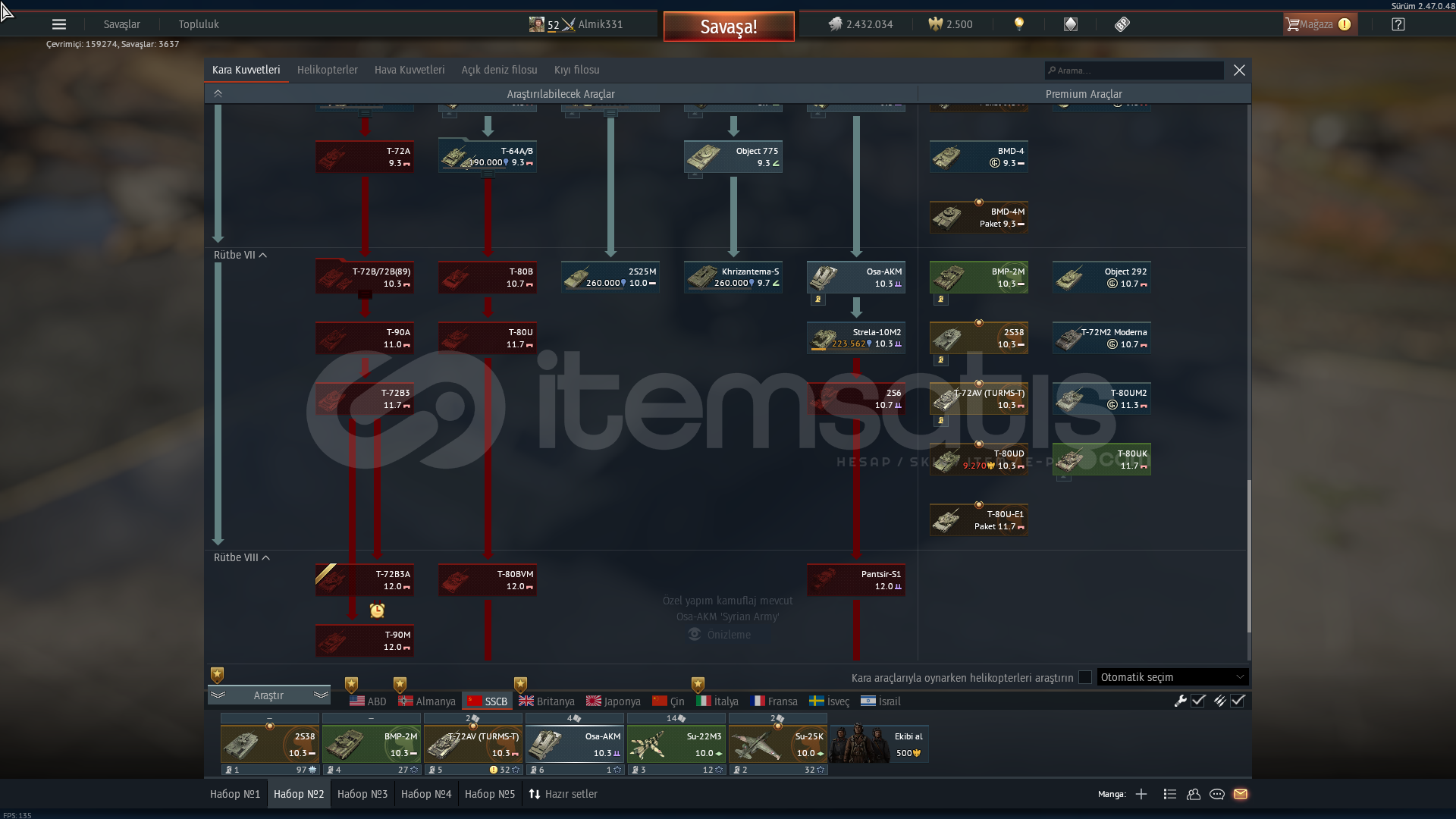This screenshot has height=819, width=1456.
Task: Click the wrench auto-repair icon
Action: coord(1180,701)
